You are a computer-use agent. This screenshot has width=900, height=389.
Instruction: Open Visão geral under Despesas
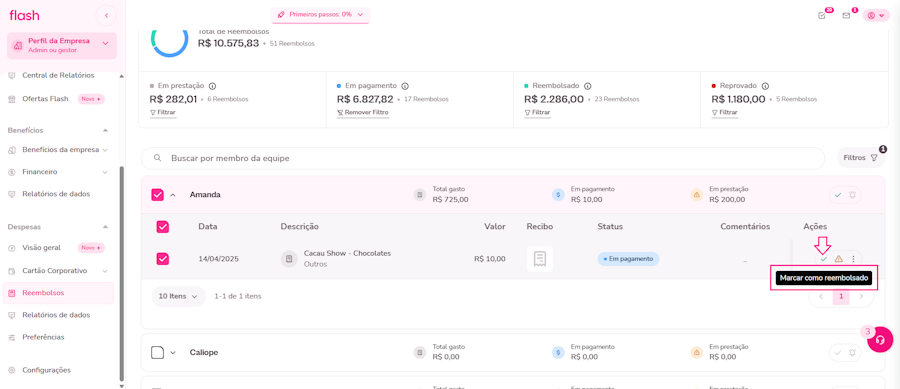[x=41, y=248]
